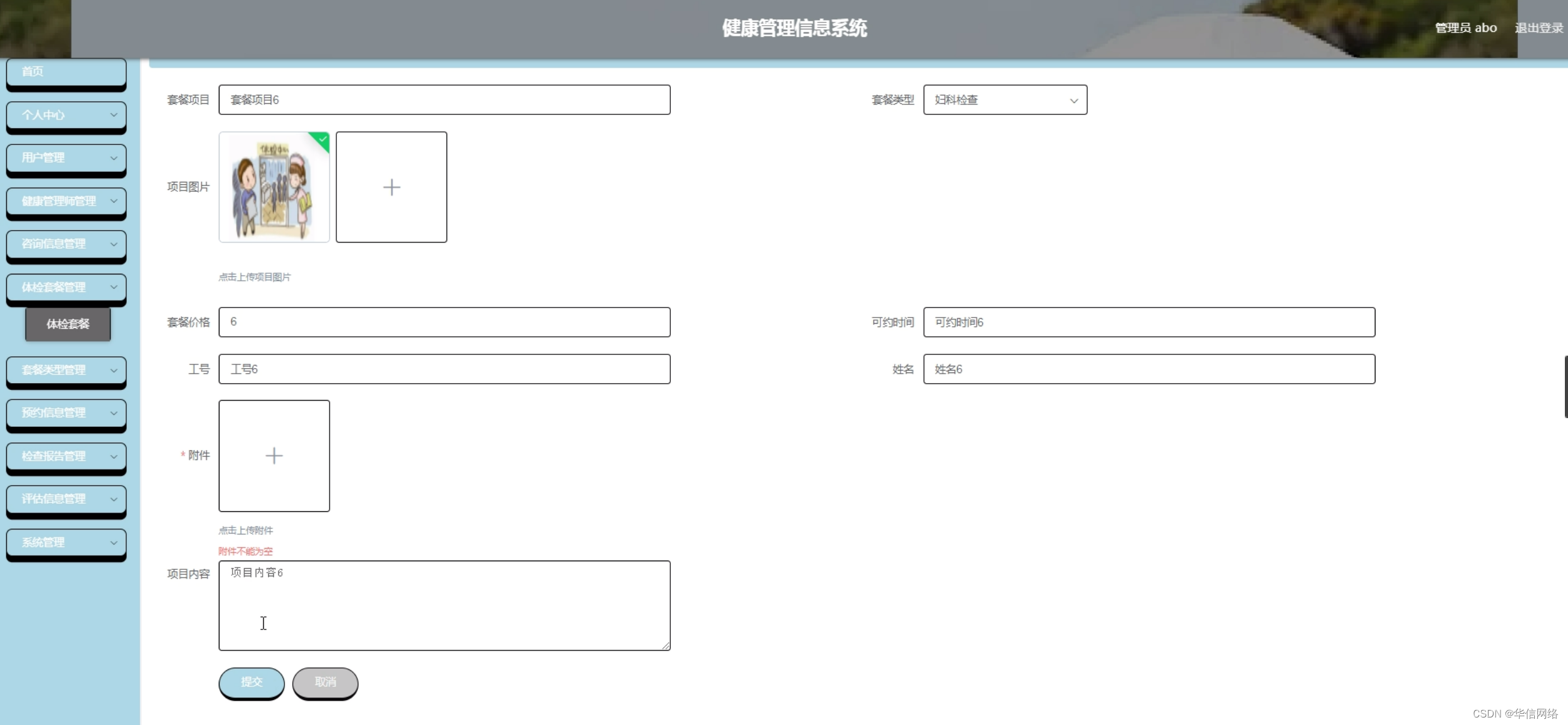This screenshot has width=1568, height=725.
Task: Click 管理员 abo in the top bar
Action: [1466, 27]
